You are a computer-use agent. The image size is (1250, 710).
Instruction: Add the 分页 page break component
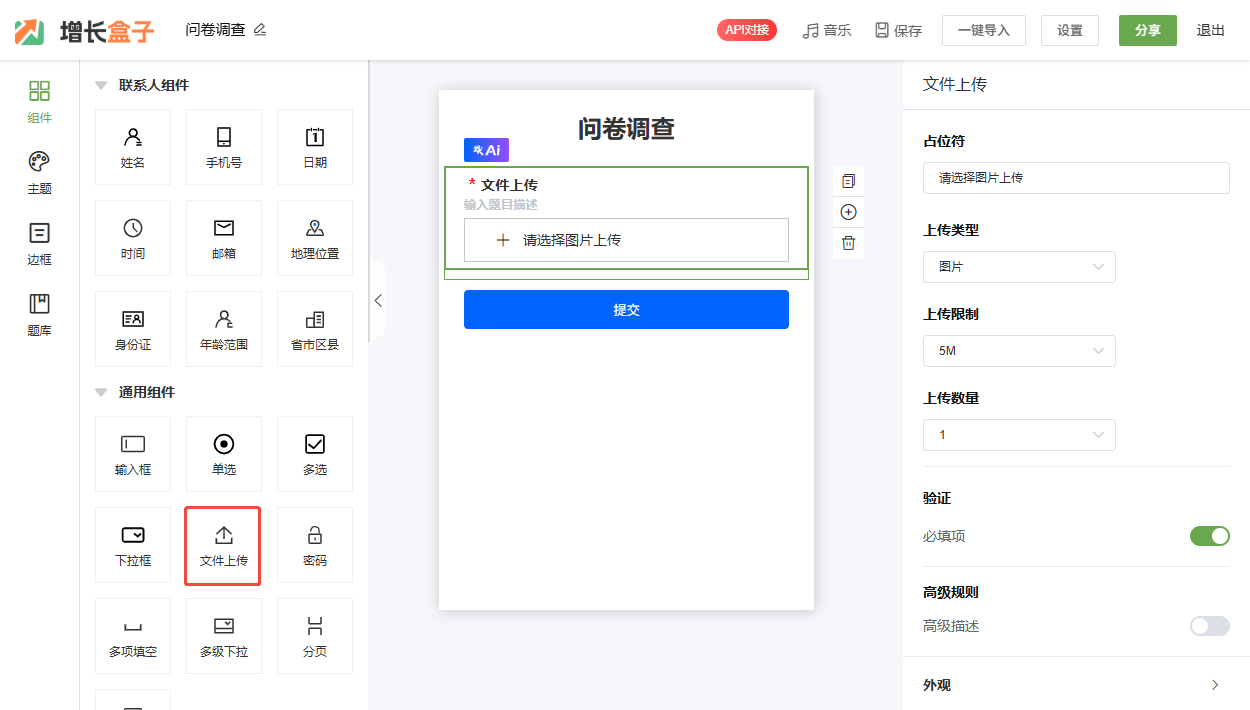315,636
